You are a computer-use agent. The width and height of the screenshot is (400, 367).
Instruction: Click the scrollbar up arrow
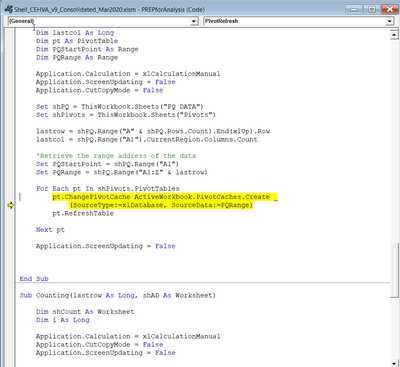pos(394,35)
